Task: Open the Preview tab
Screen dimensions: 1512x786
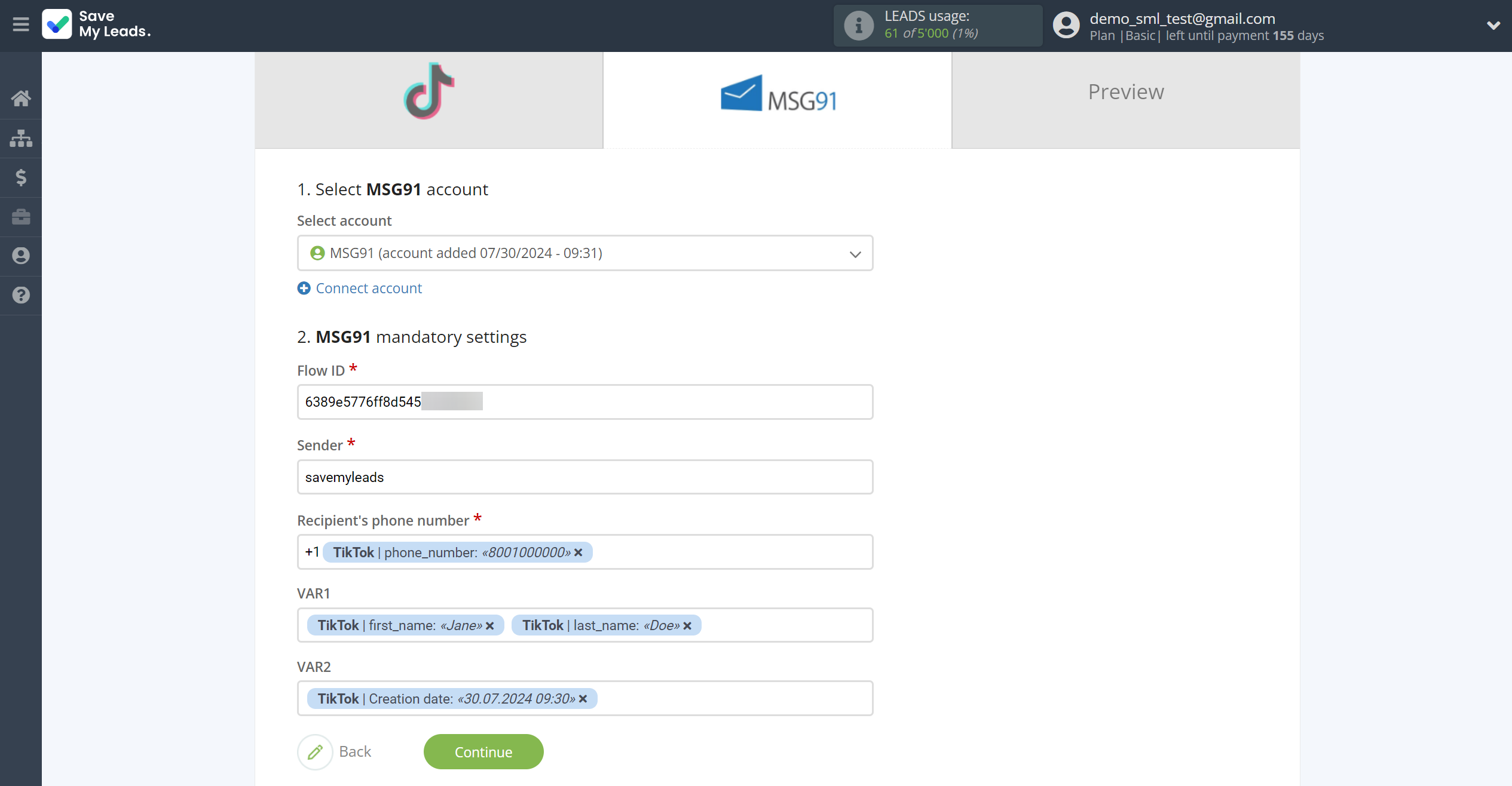Action: tap(1125, 100)
